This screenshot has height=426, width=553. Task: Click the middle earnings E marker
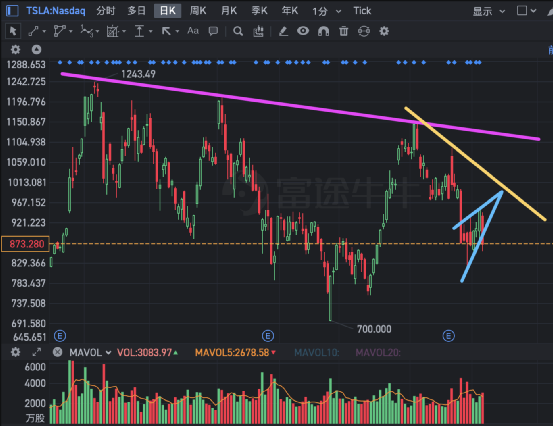click(x=268, y=336)
